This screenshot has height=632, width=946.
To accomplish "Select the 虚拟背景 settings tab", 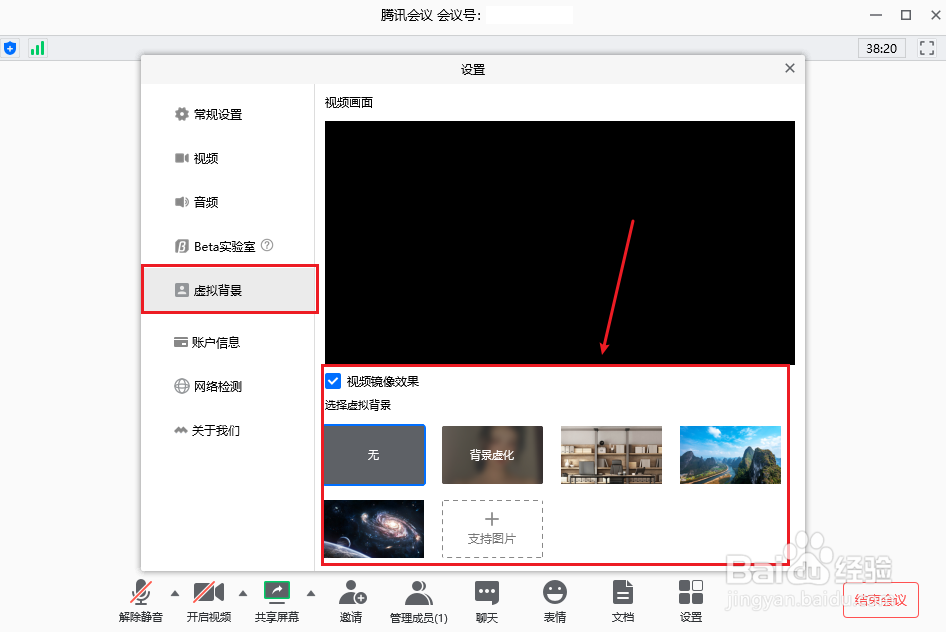I will (229, 289).
